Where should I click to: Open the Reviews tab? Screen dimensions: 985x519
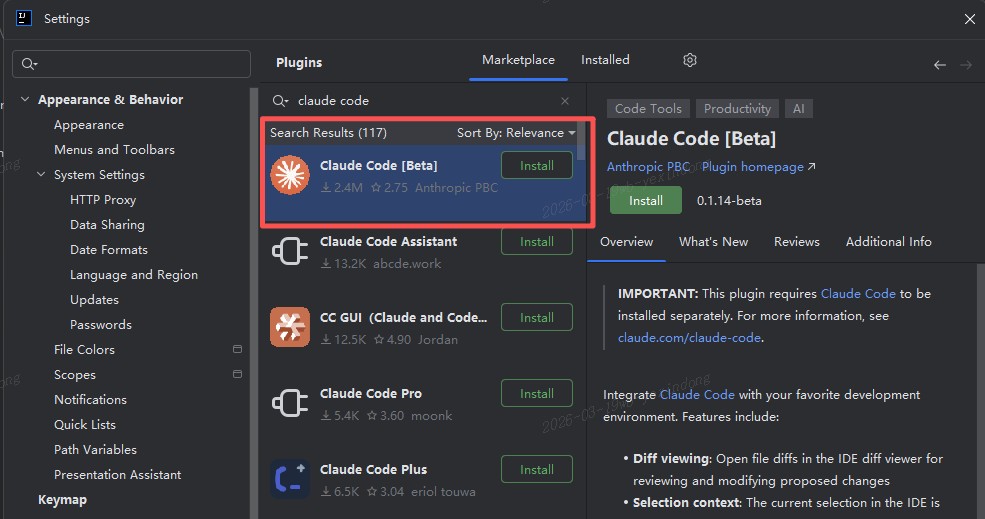point(797,241)
